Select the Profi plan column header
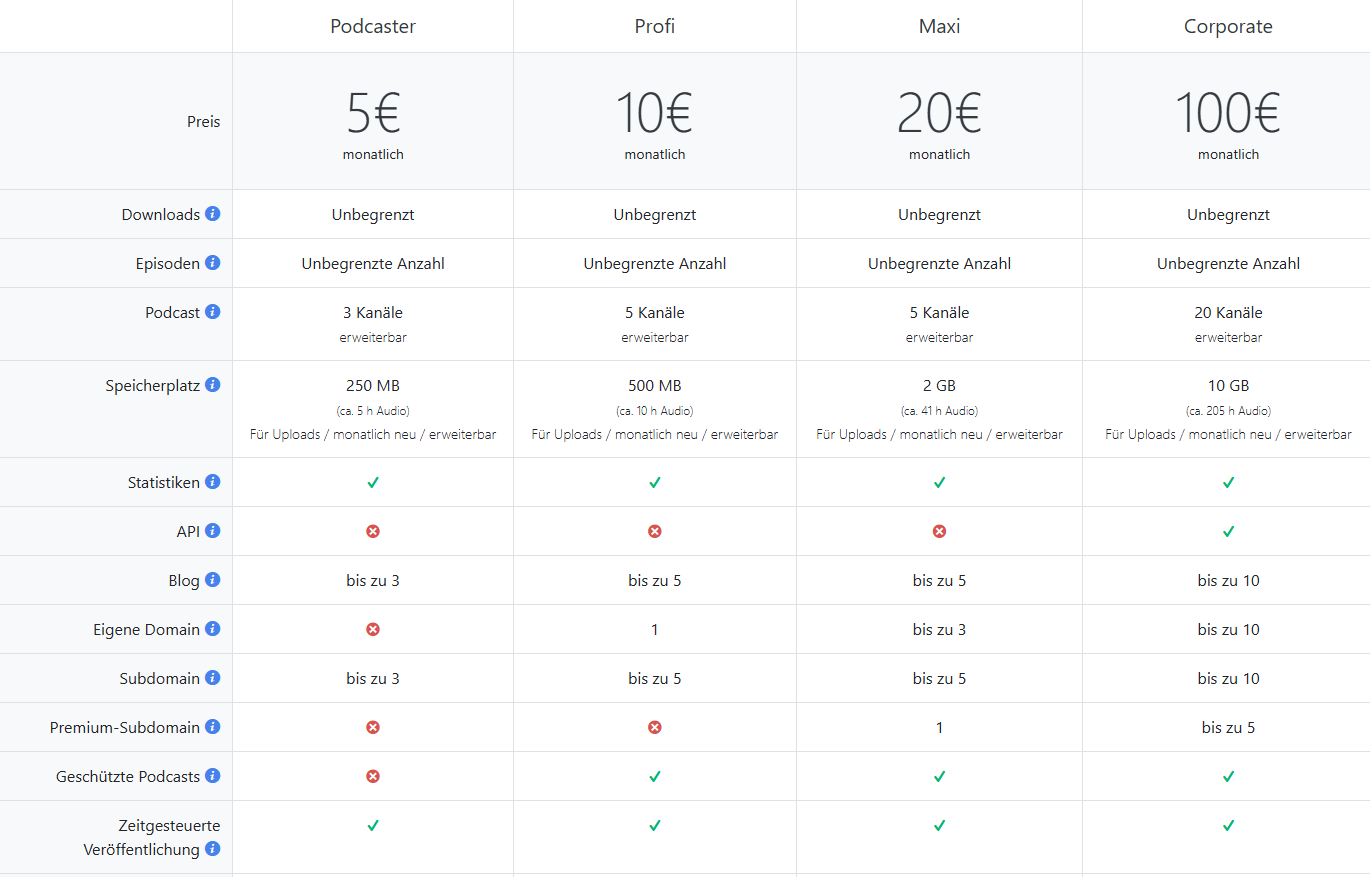This screenshot has width=1370, height=877. [x=655, y=26]
